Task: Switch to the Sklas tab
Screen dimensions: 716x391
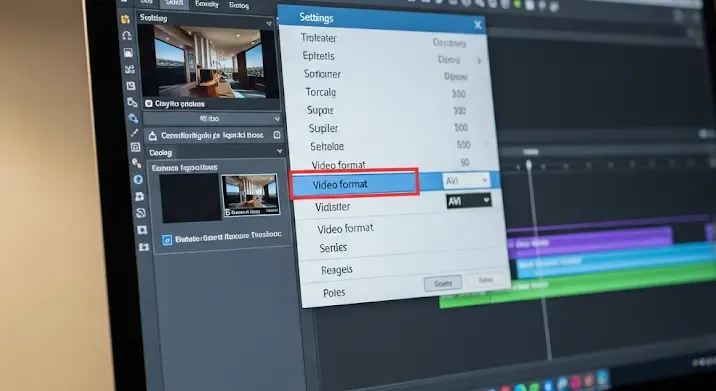Action: click(174, 3)
